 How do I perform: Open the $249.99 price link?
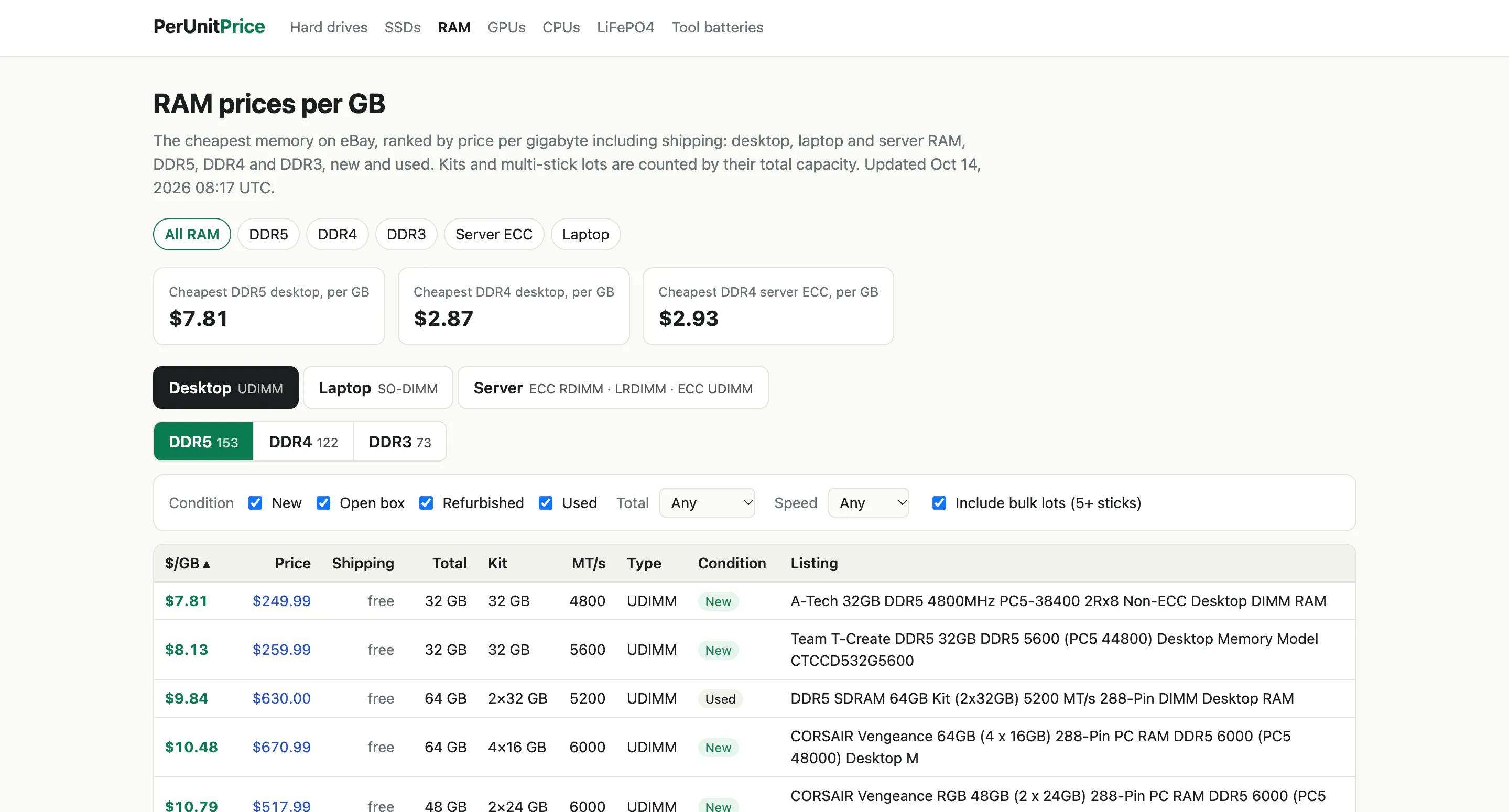click(x=281, y=601)
